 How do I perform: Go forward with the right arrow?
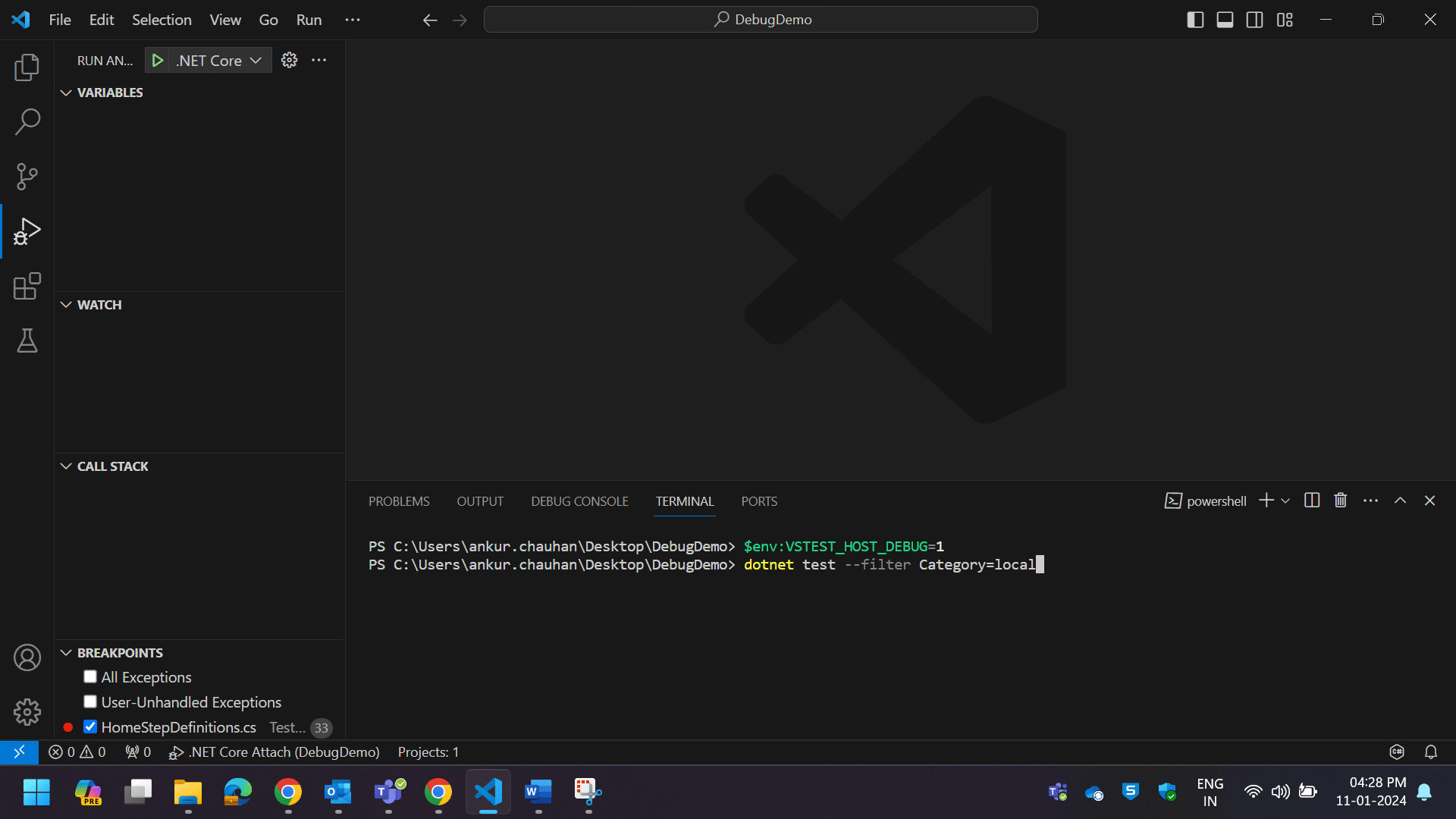click(460, 20)
